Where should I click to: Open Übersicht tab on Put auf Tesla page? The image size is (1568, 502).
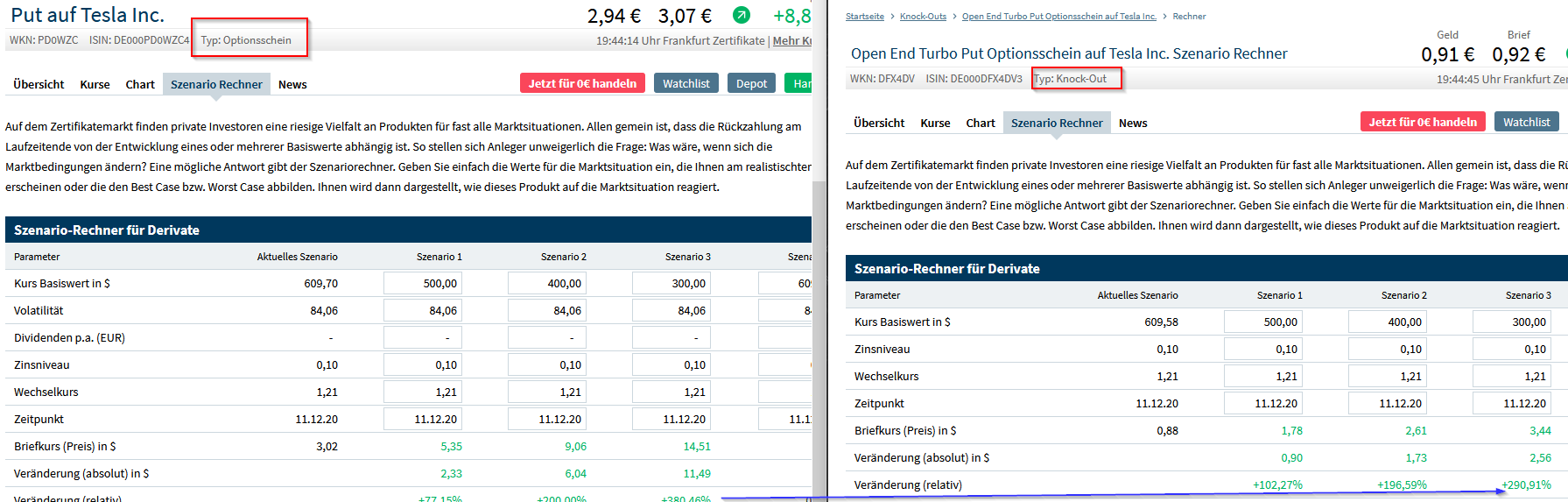[x=39, y=84]
